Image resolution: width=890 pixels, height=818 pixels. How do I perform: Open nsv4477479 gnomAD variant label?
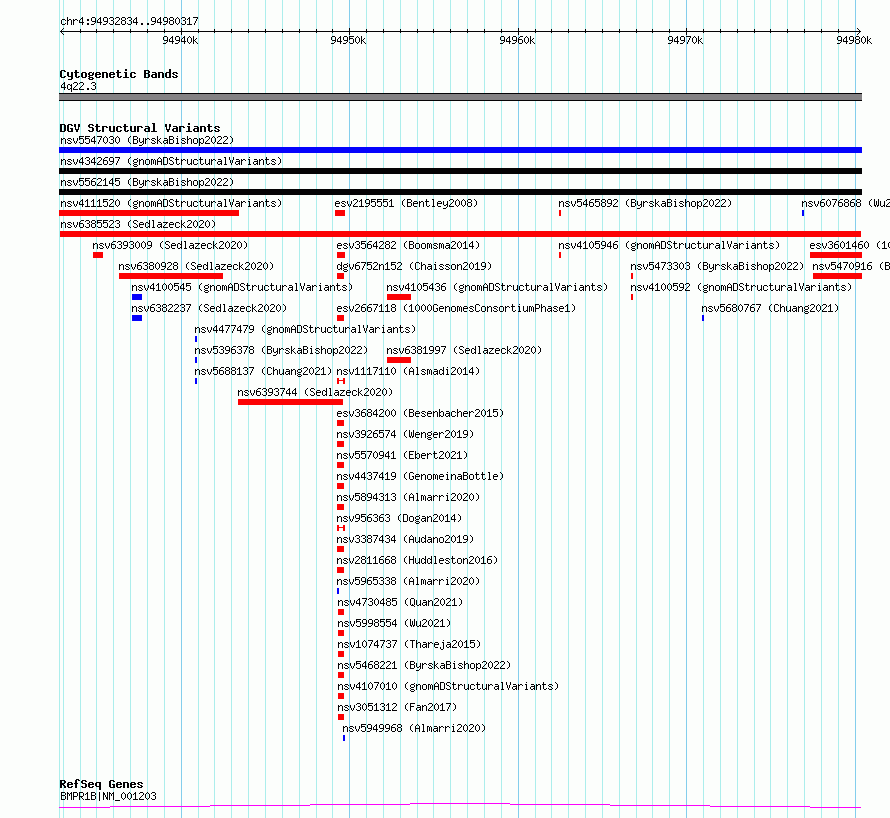[305, 329]
